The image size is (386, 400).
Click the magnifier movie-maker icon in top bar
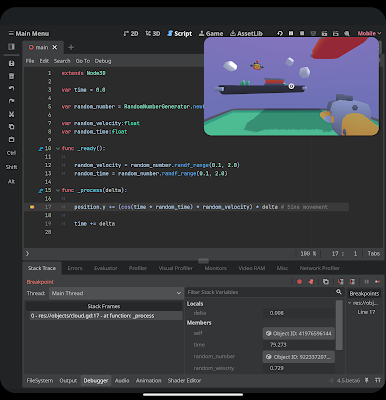point(347,33)
